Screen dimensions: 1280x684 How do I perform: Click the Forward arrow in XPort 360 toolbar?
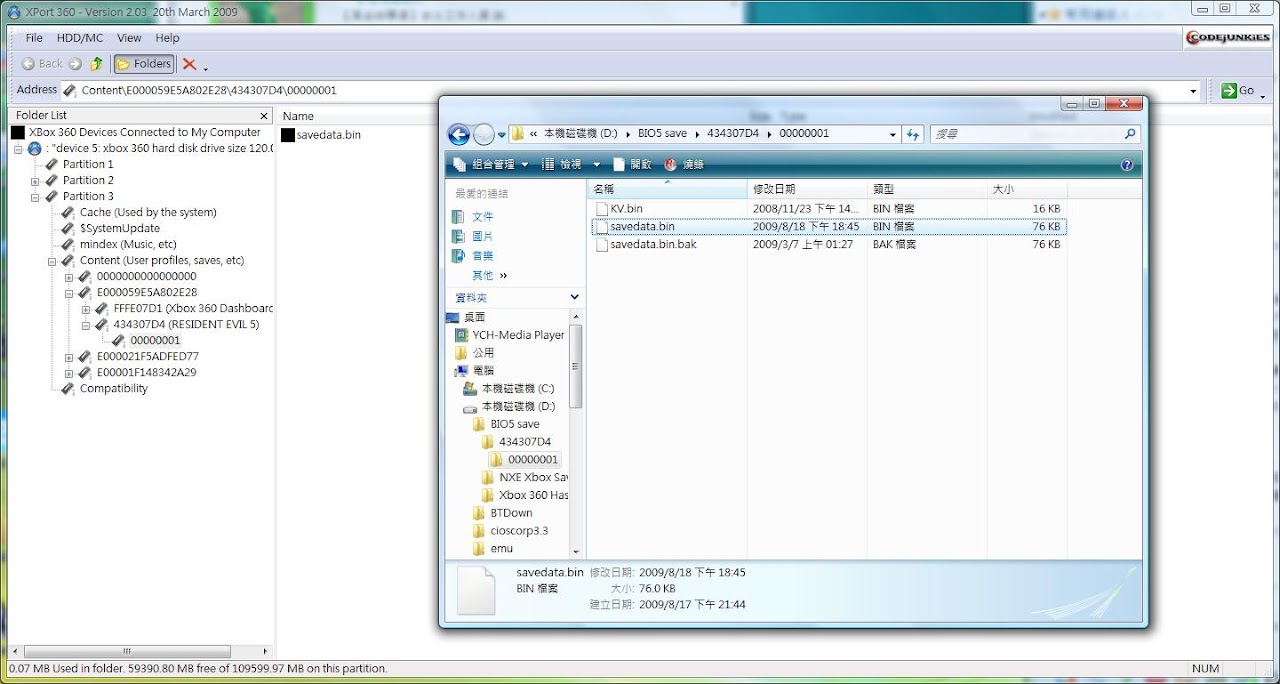point(75,64)
